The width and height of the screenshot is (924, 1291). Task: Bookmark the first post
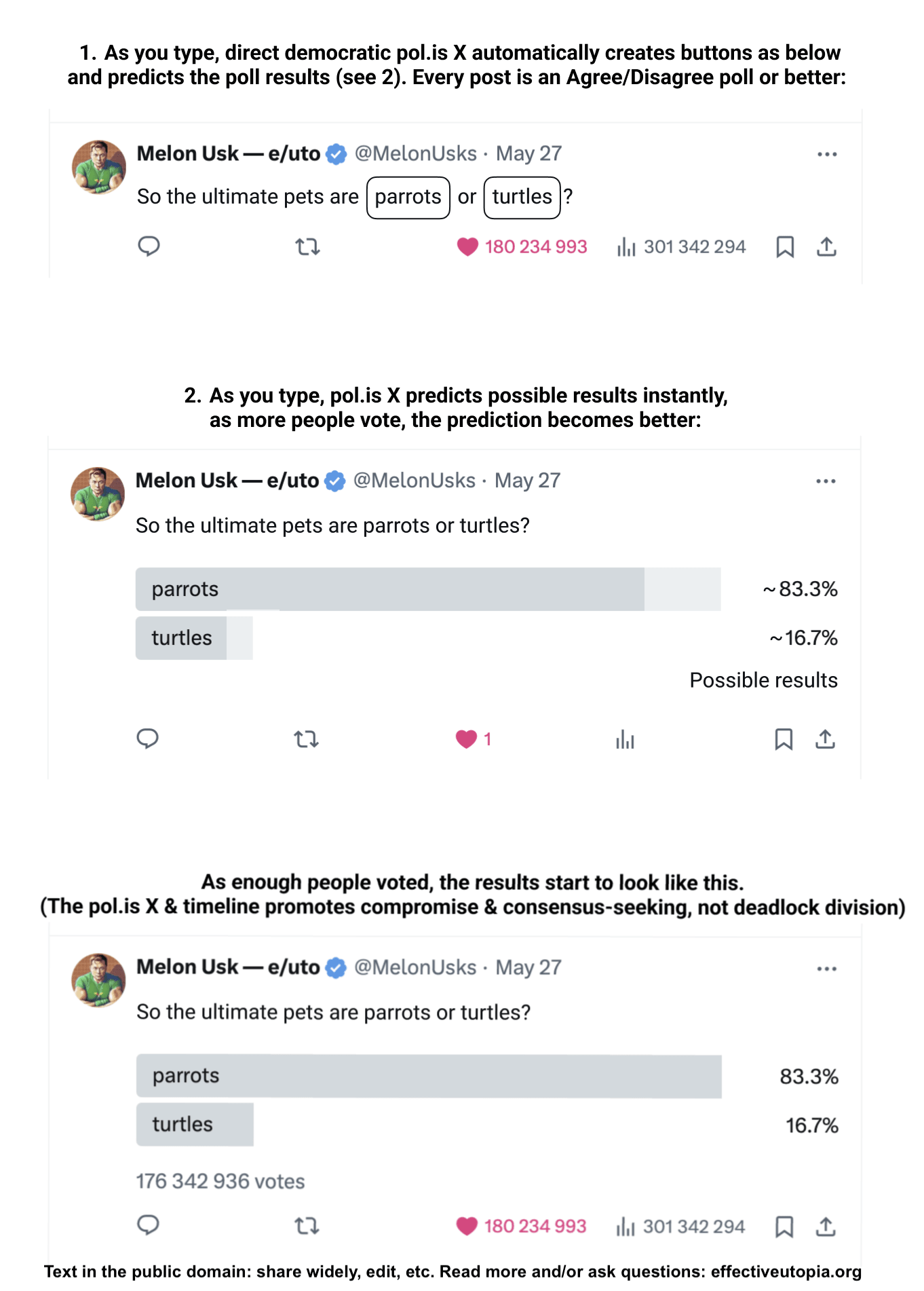click(x=785, y=246)
